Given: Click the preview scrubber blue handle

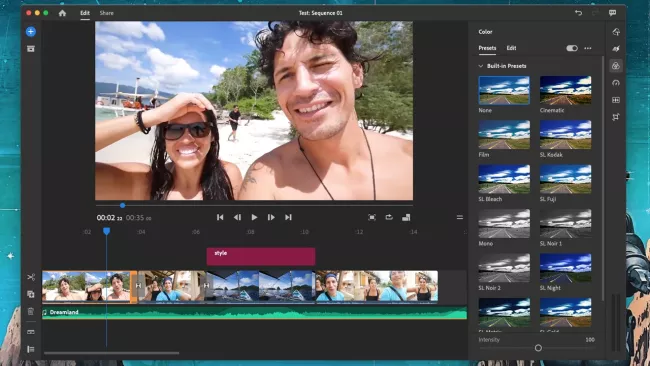Looking at the screenshot, I should click(122, 205).
